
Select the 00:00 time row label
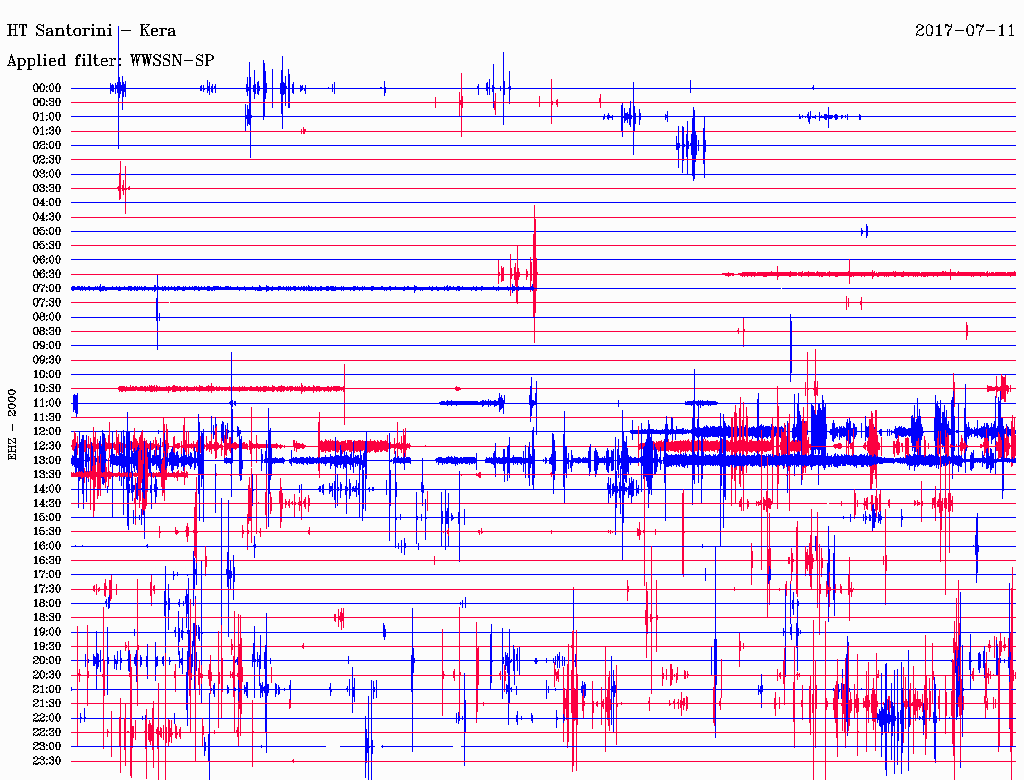tap(47, 88)
